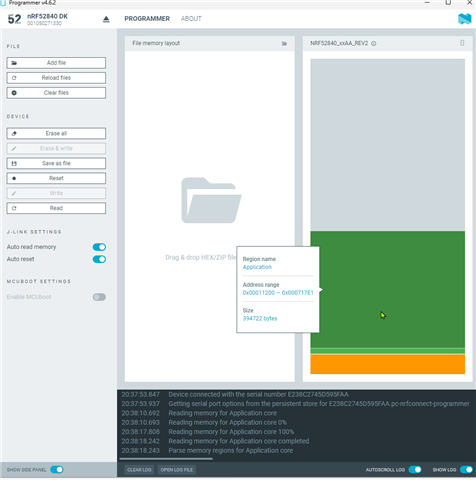Click the 'Drag & drop HEX/ZIP file' text

[201, 257]
